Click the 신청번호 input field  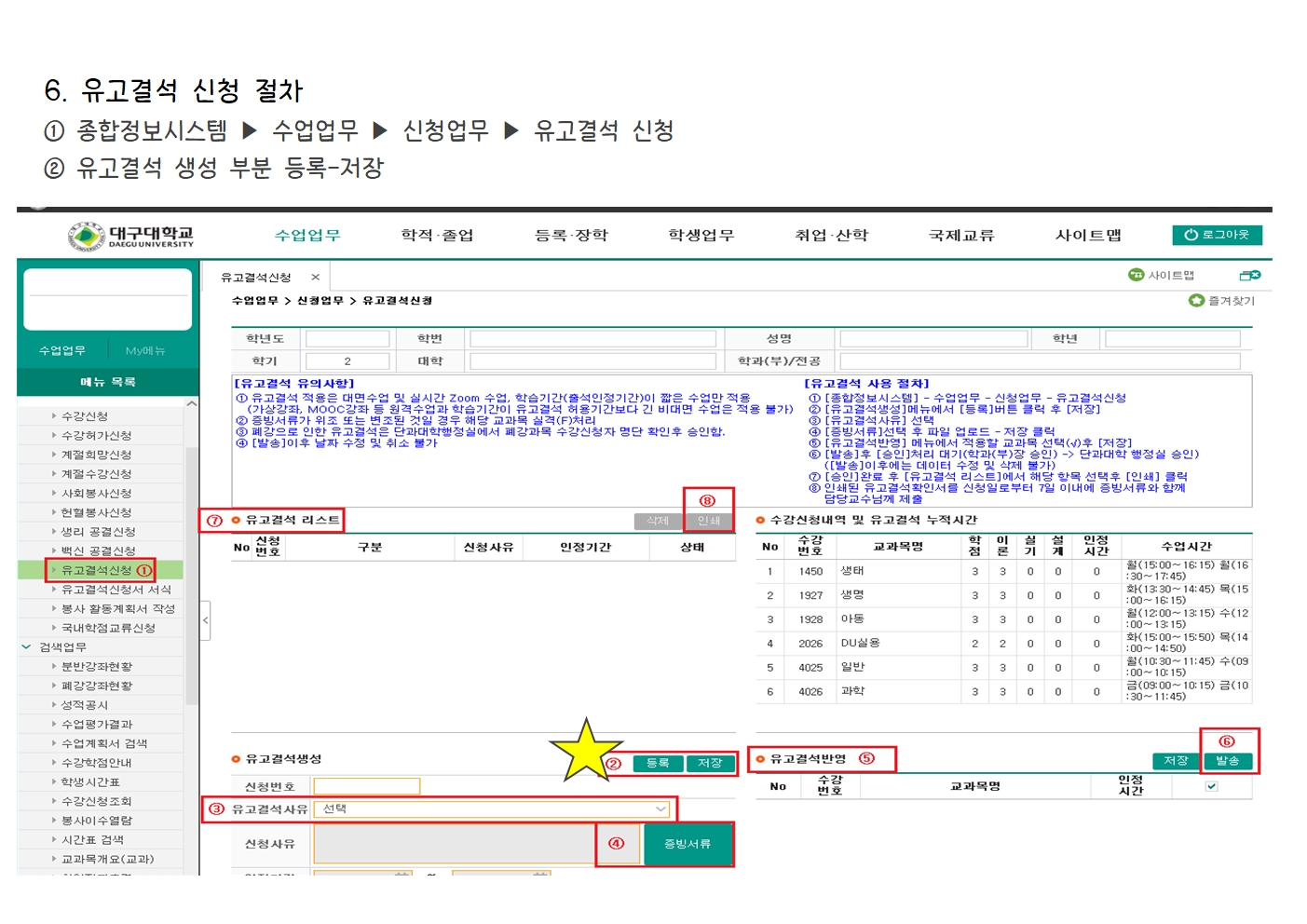(366, 787)
